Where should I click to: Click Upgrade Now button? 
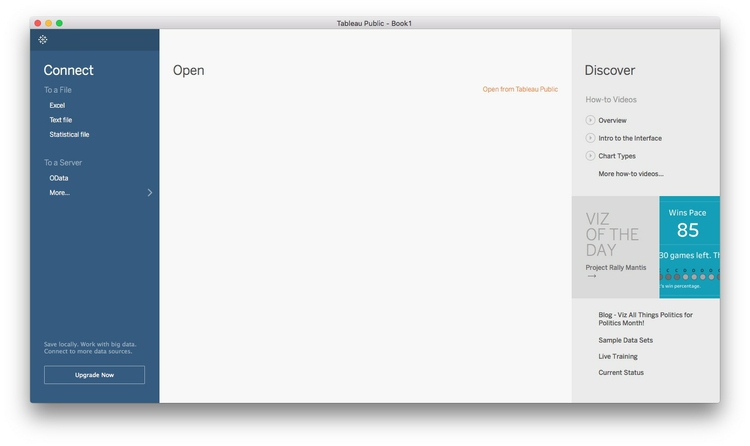[94, 375]
